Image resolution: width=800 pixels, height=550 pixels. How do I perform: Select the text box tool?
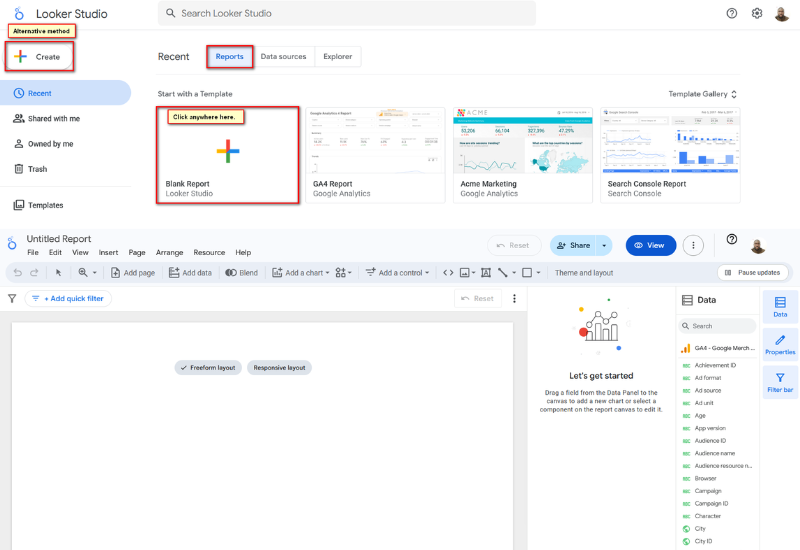click(486, 273)
